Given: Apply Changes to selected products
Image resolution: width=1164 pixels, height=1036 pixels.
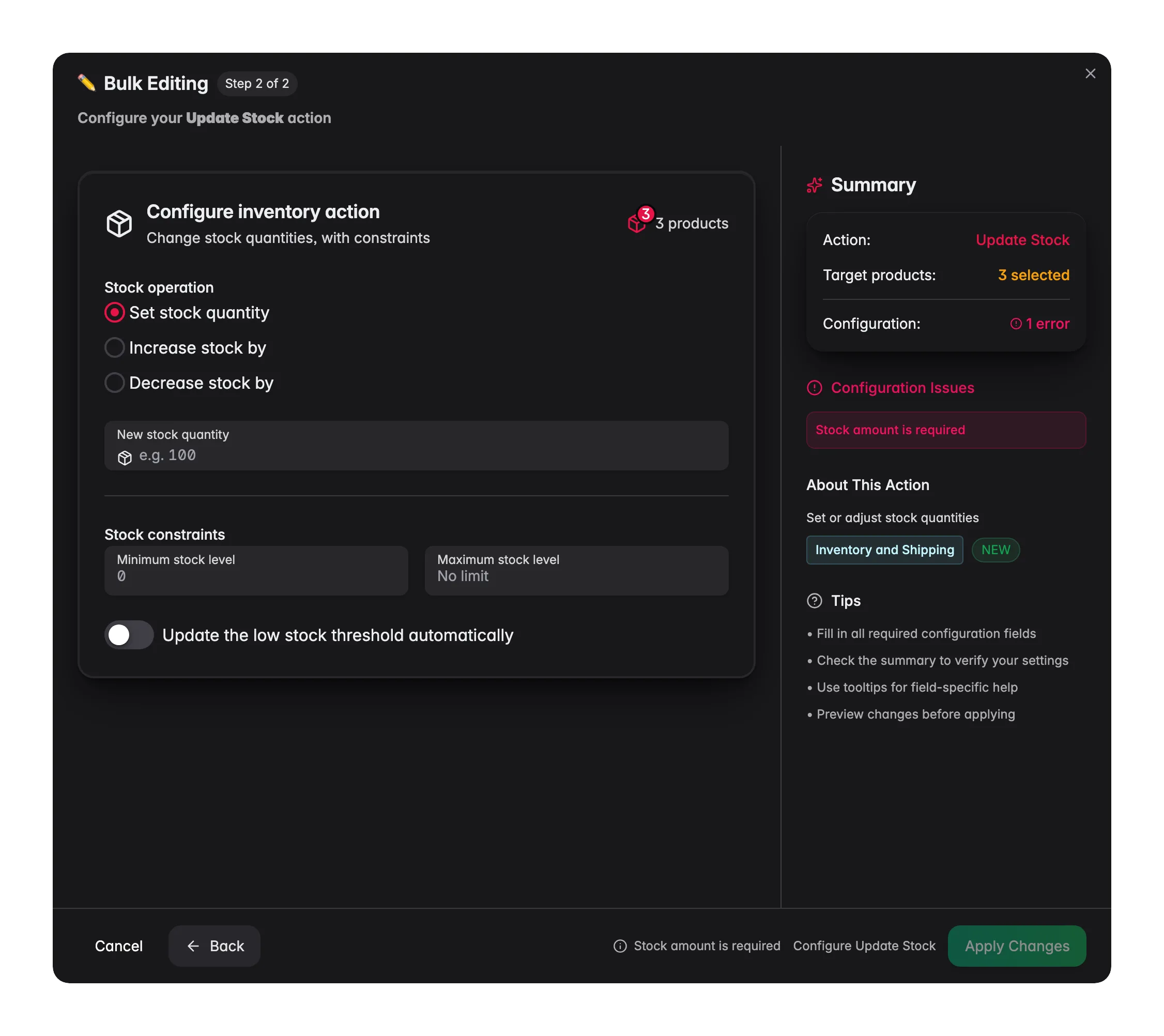Looking at the screenshot, I should pos(1017,946).
